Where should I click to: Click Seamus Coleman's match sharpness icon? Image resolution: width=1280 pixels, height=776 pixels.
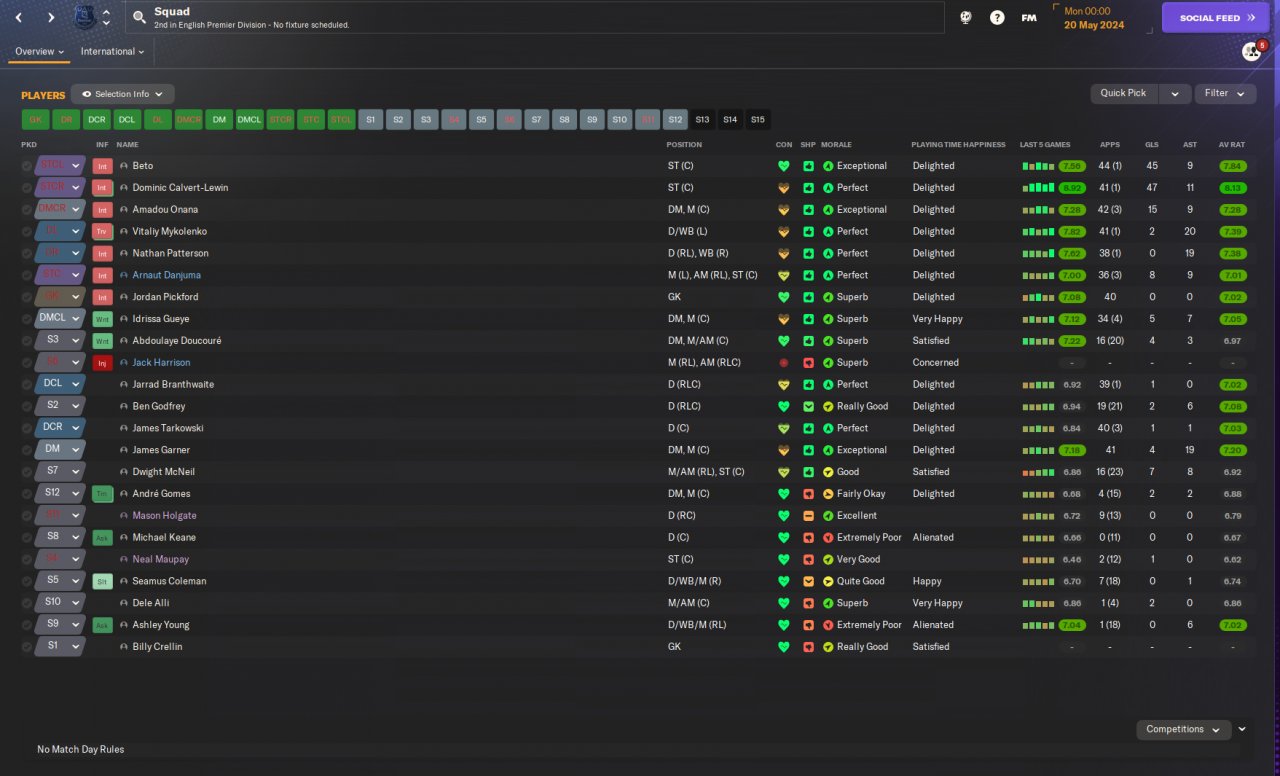[808, 581]
